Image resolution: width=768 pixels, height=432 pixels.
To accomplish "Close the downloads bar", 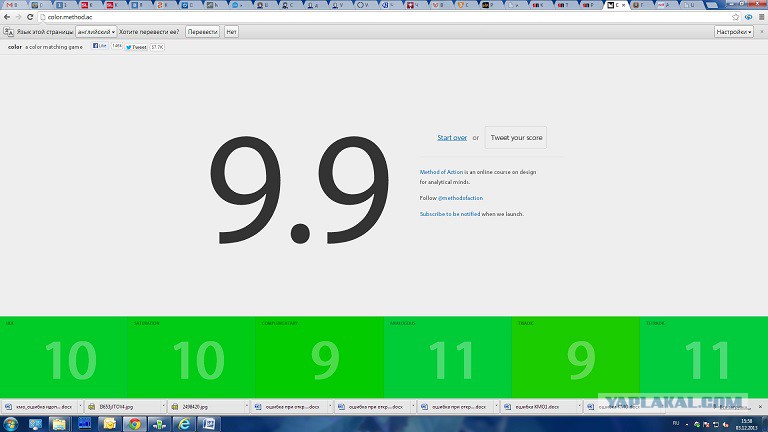I will (x=761, y=407).
